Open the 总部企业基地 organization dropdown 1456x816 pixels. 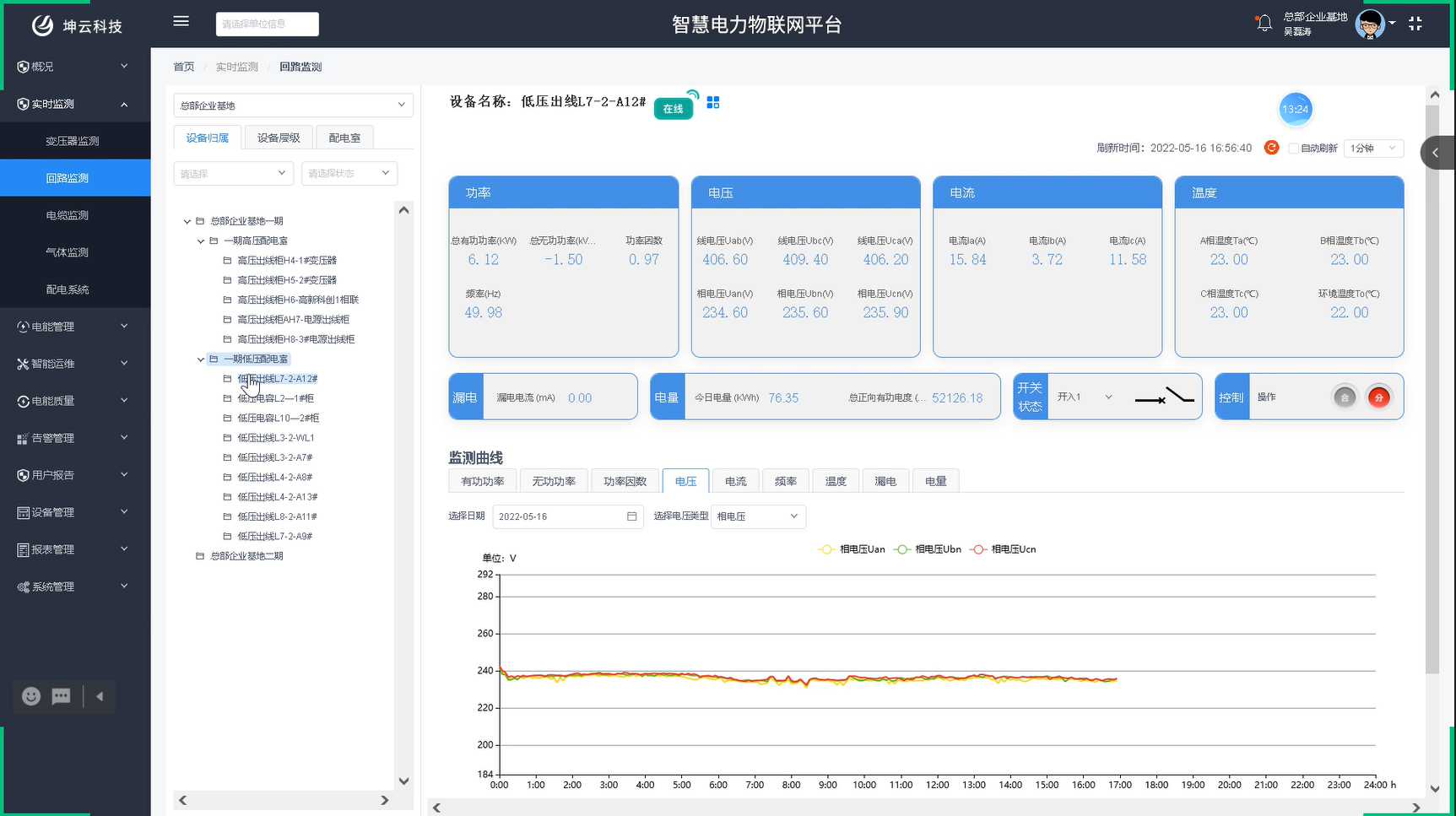(x=293, y=105)
